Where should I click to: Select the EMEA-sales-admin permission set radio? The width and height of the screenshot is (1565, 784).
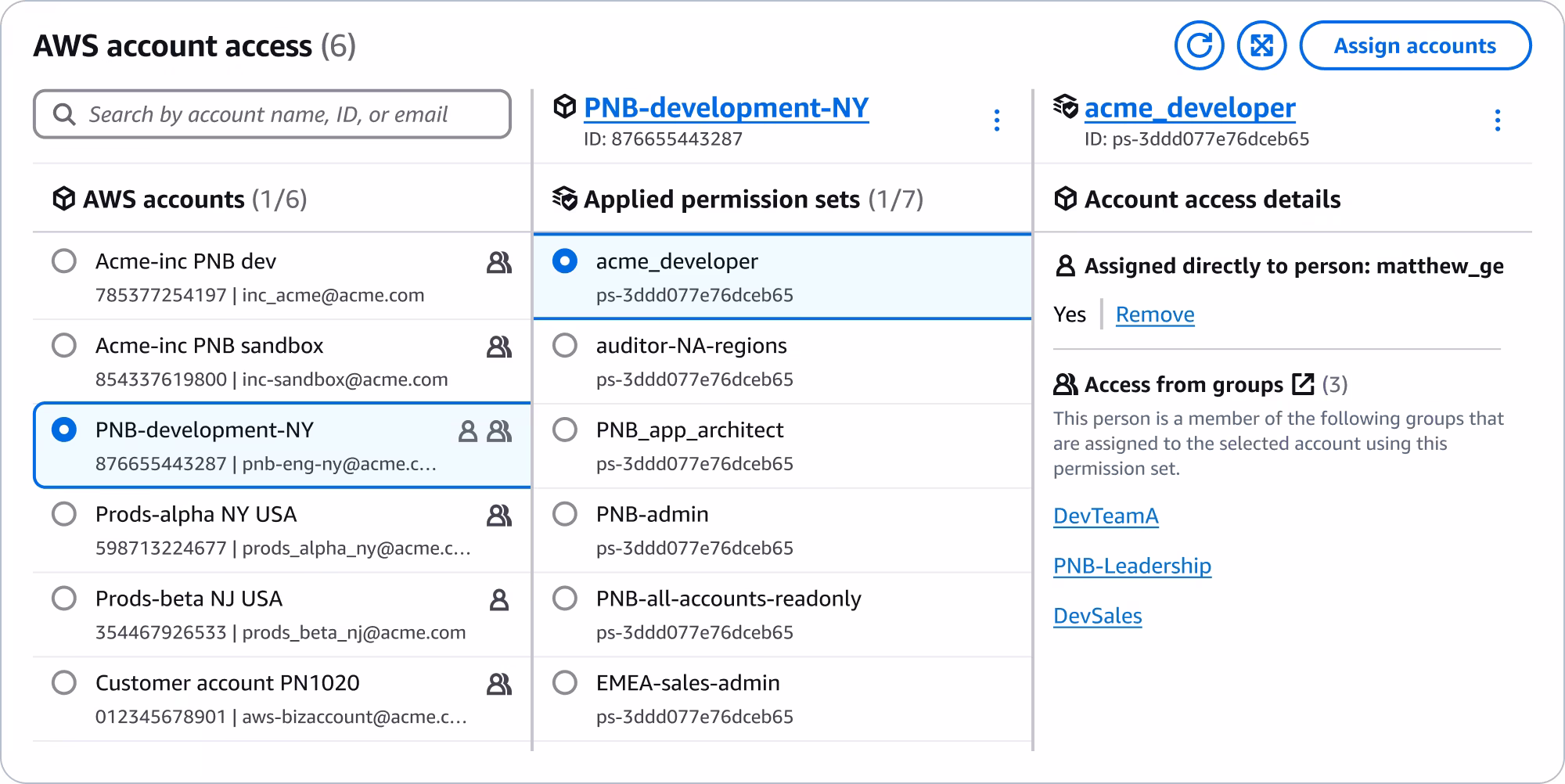565,682
